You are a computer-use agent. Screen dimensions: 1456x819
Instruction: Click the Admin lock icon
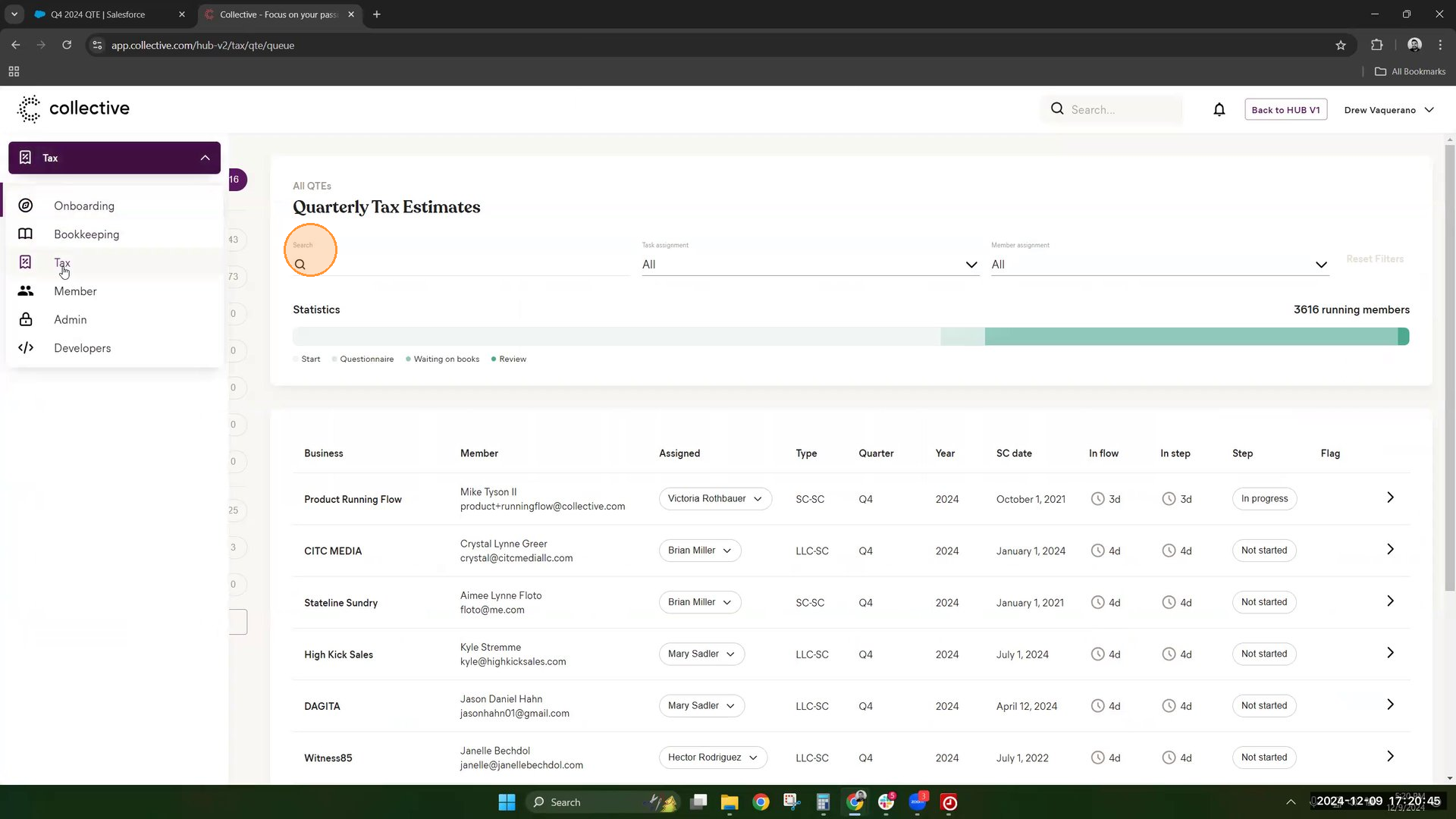26,319
